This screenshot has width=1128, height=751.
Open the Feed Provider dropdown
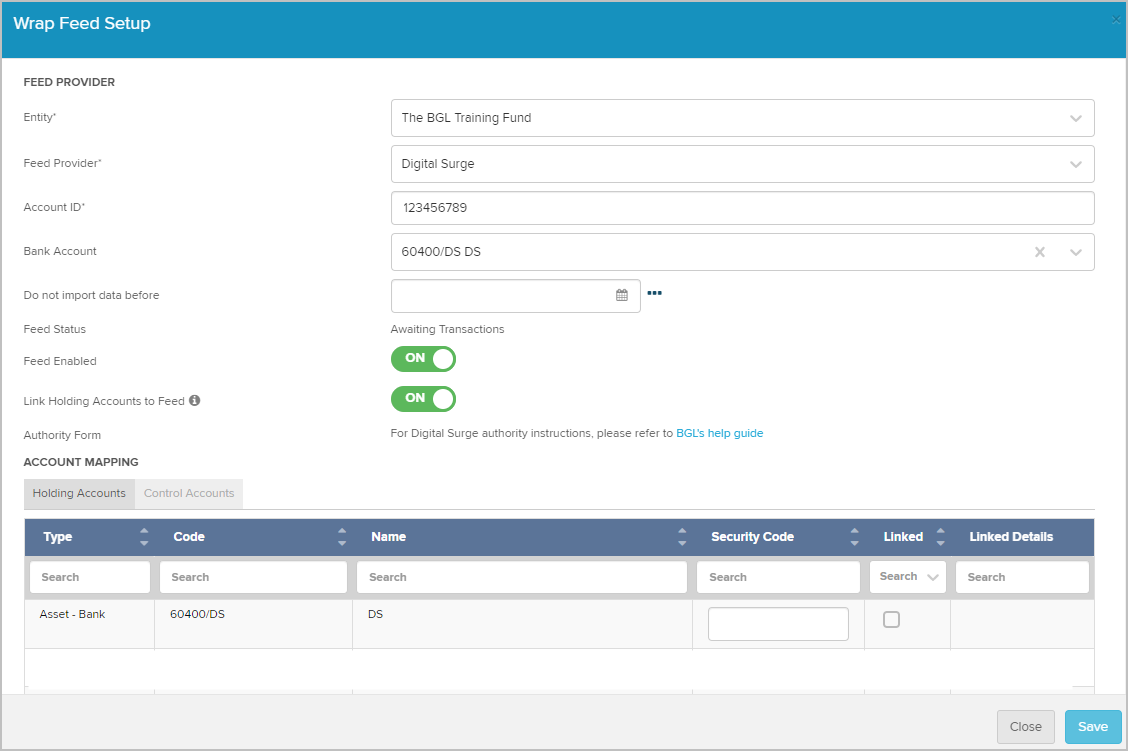coord(1075,164)
